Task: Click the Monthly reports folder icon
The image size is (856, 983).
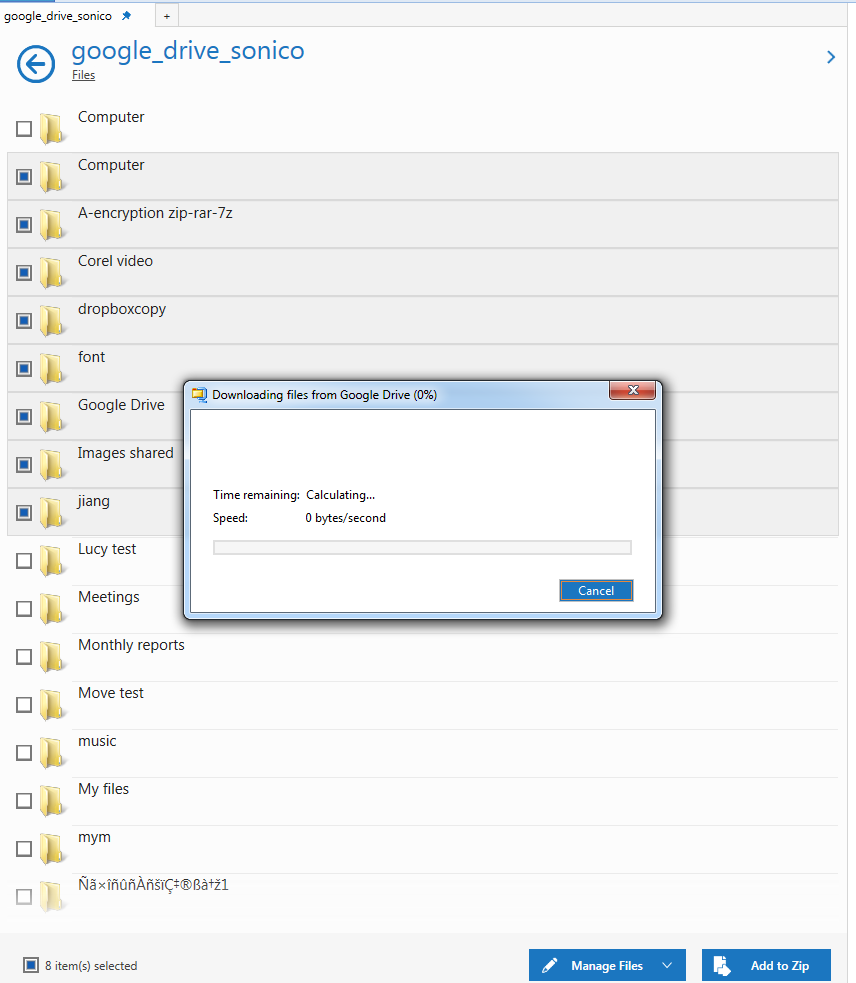Action: (52, 656)
